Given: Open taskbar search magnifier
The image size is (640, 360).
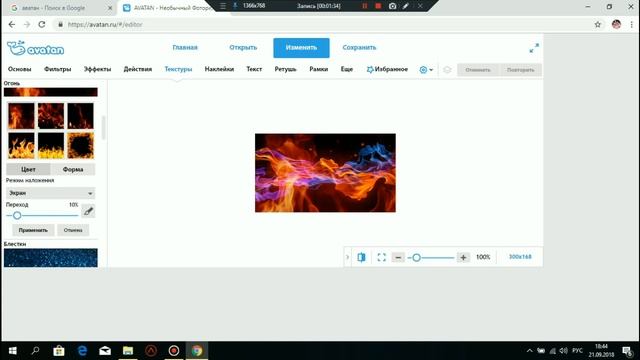Looking at the screenshot, I should pyautogui.click(x=36, y=351).
